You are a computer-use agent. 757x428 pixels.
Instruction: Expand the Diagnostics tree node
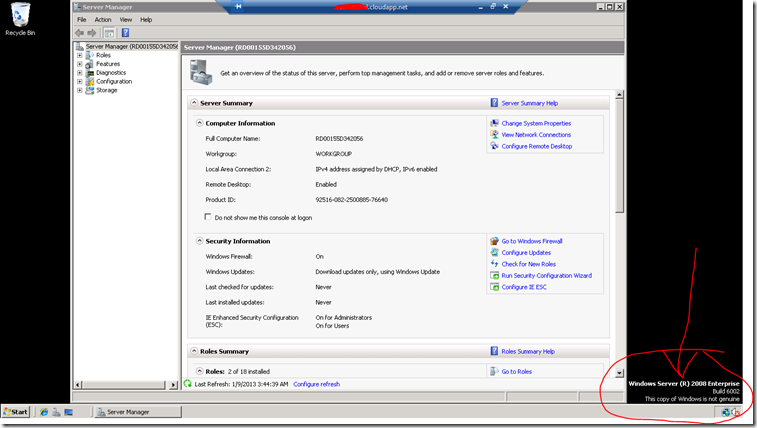[80, 72]
